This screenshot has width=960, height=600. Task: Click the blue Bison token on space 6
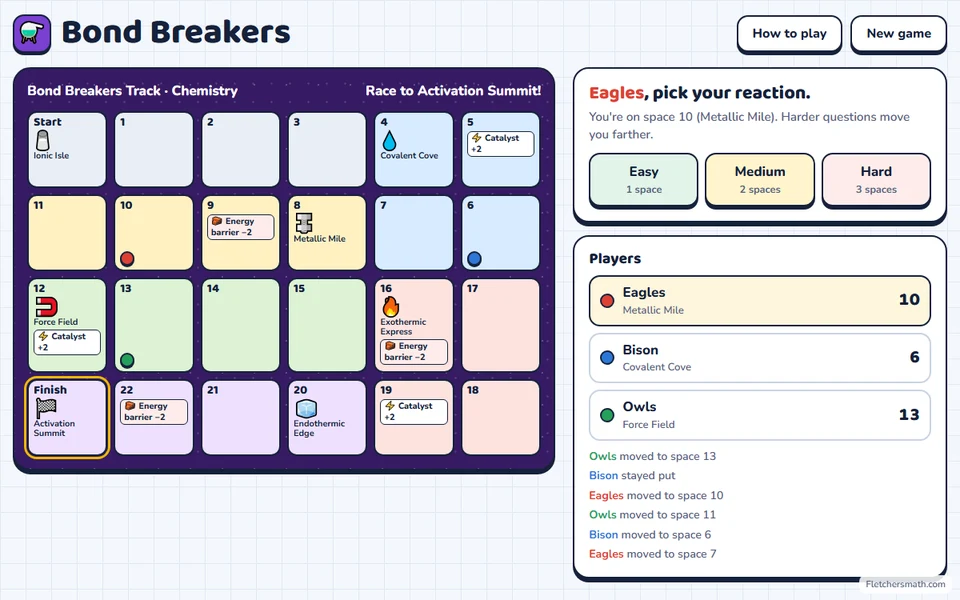(x=474, y=258)
